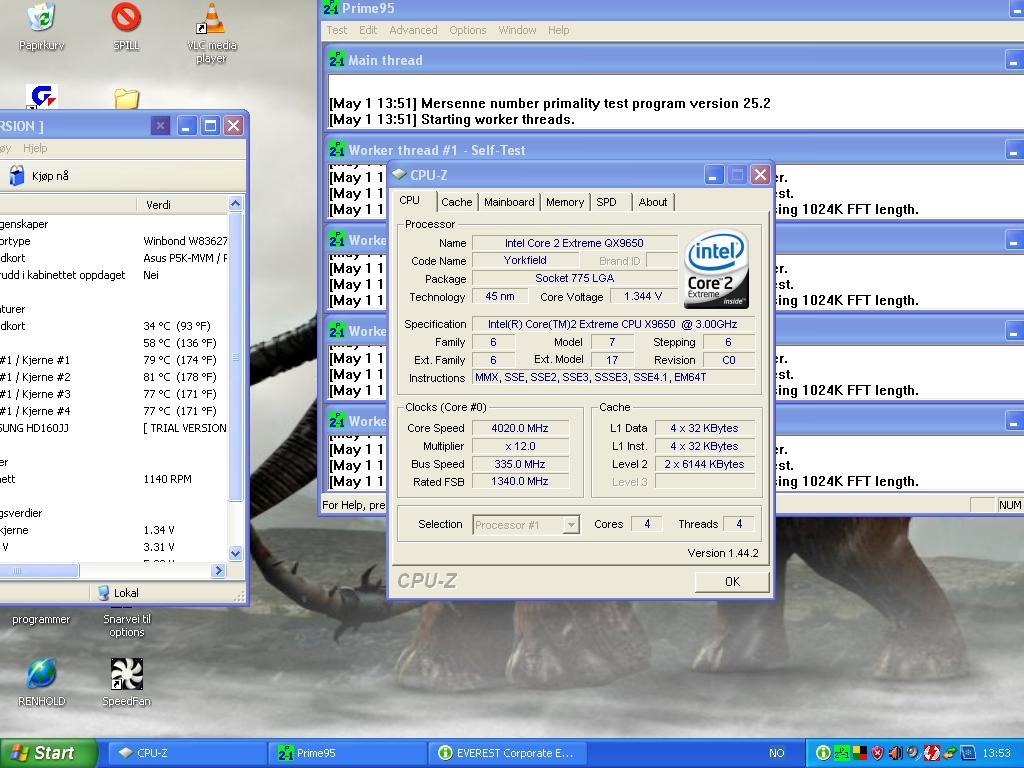Image resolution: width=1024 pixels, height=768 pixels.
Task: Click the EVEREST vertical scrollbar down arrow
Action: 236,553
